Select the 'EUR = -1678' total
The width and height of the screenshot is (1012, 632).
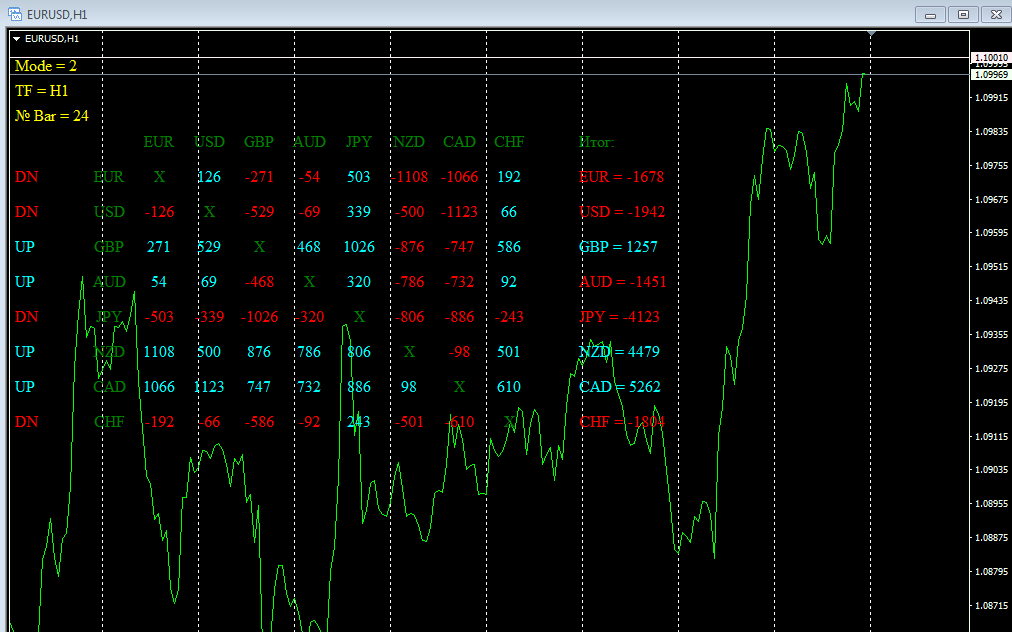tap(622, 177)
